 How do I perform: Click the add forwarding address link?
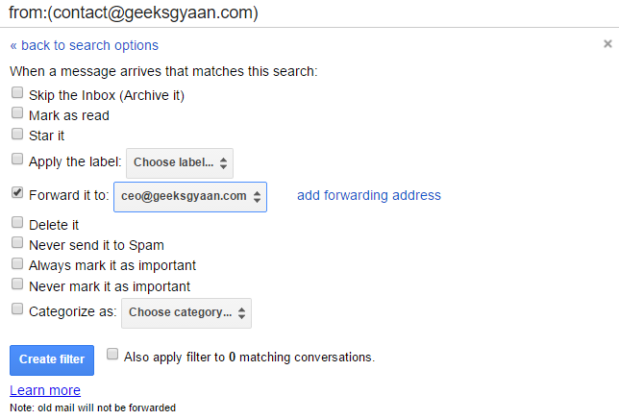(368, 195)
